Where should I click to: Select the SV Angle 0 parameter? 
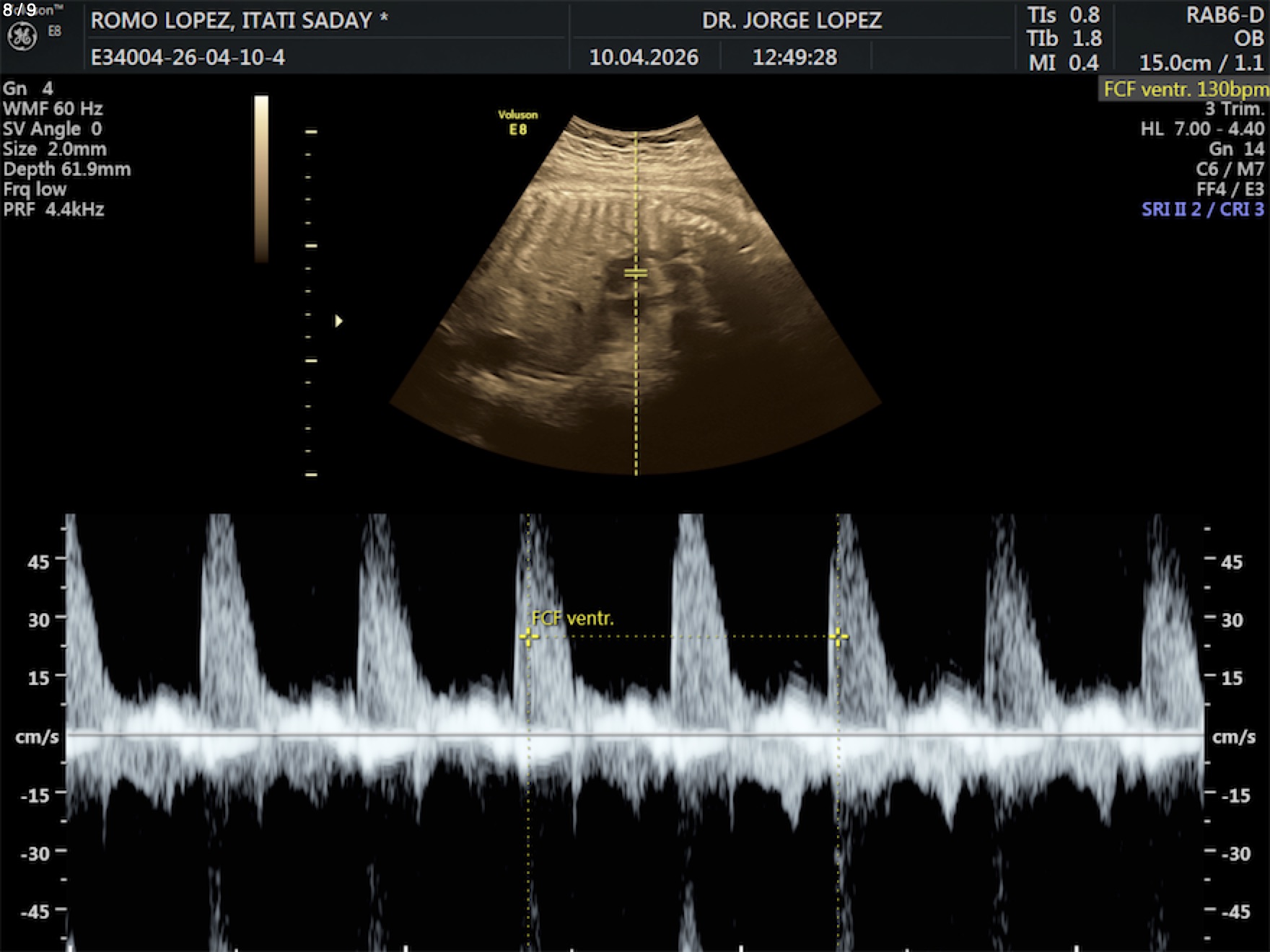(52, 129)
